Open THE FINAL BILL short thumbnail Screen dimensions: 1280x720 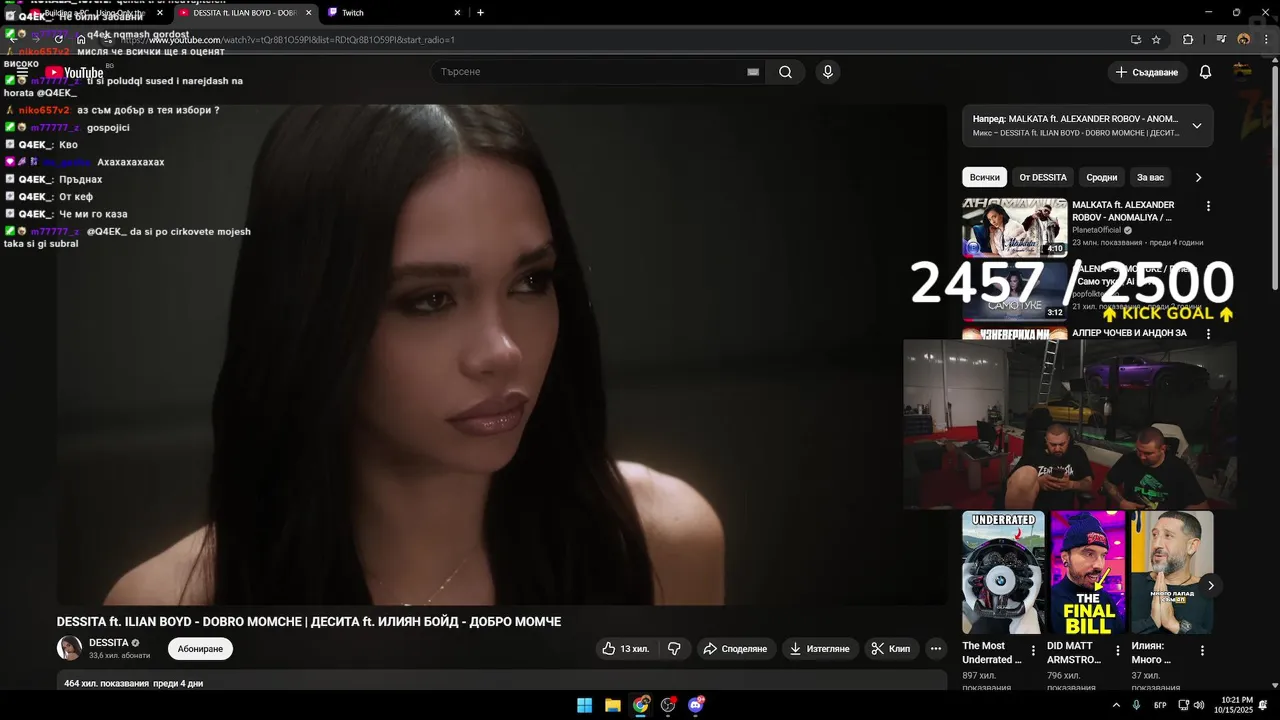click(x=1088, y=572)
